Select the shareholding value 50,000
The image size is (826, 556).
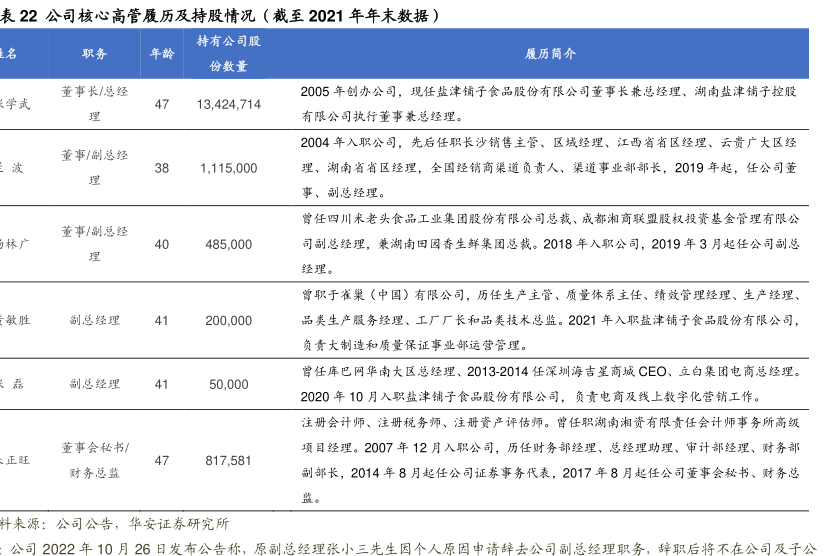[229, 384]
